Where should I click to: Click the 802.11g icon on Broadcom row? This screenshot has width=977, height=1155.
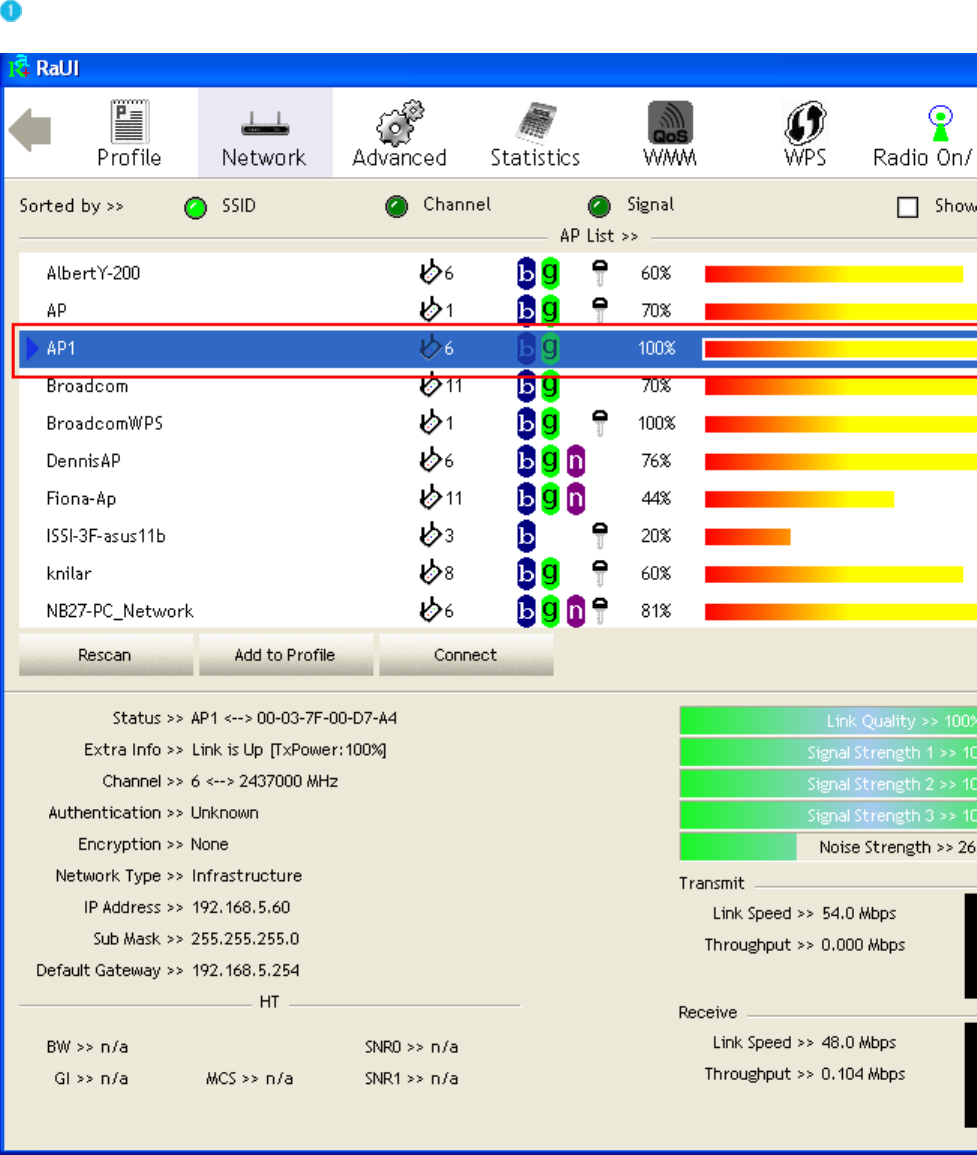point(550,385)
